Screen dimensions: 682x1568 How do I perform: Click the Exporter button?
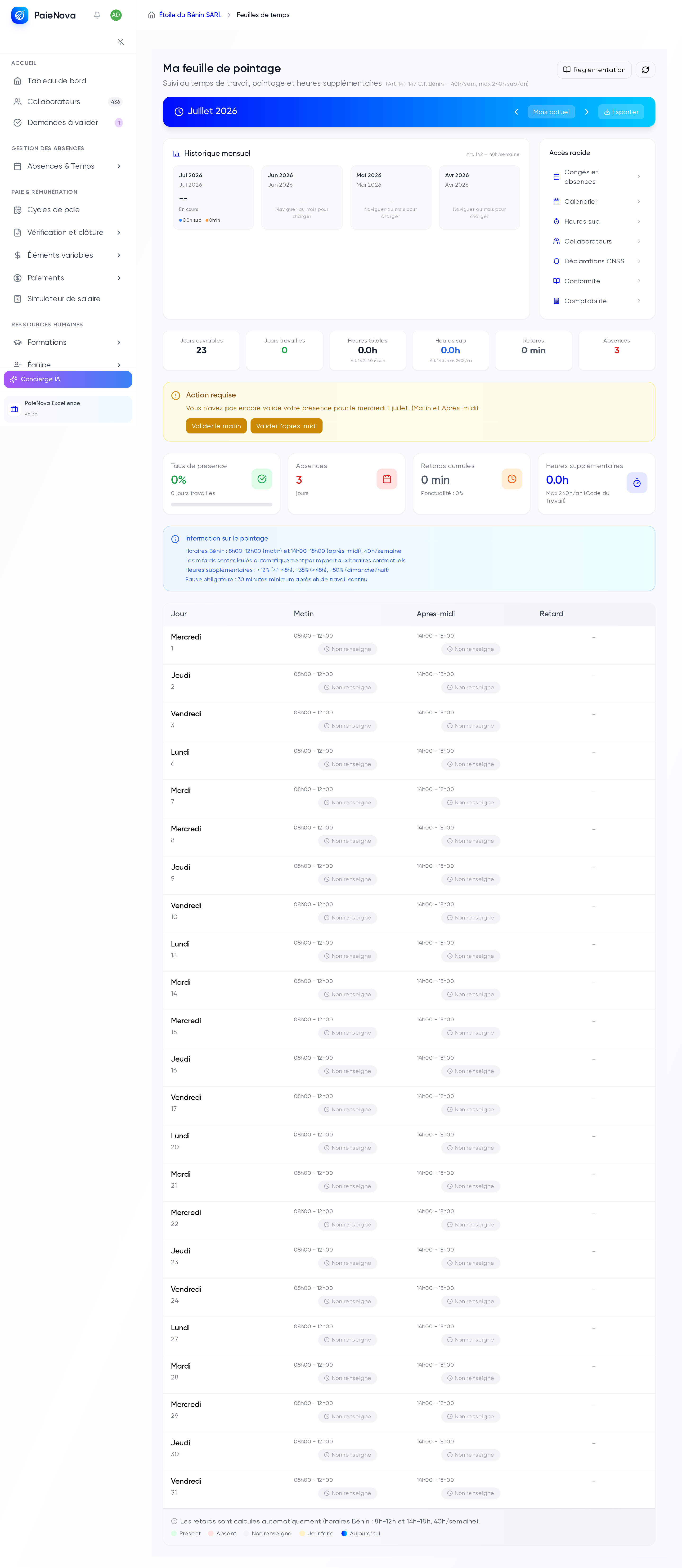click(x=621, y=112)
